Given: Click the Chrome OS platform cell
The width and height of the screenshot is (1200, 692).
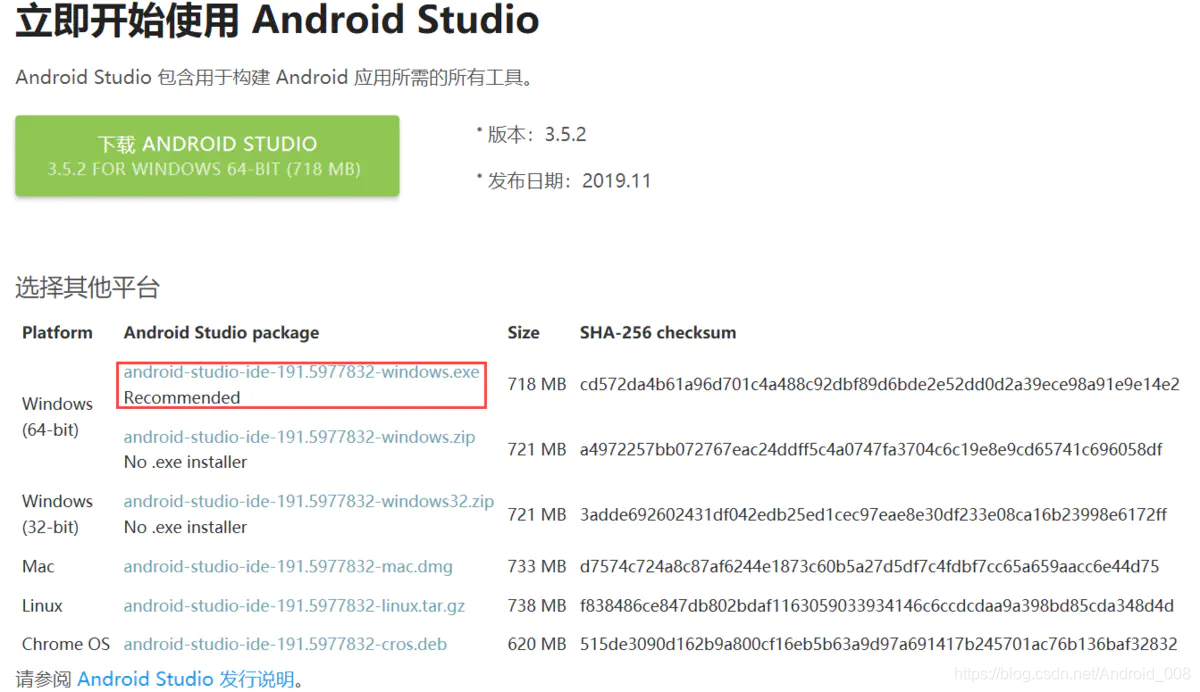Looking at the screenshot, I should tap(66, 645).
